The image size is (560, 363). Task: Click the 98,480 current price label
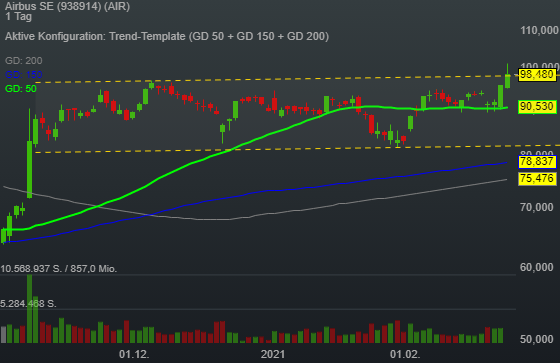pos(537,75)
